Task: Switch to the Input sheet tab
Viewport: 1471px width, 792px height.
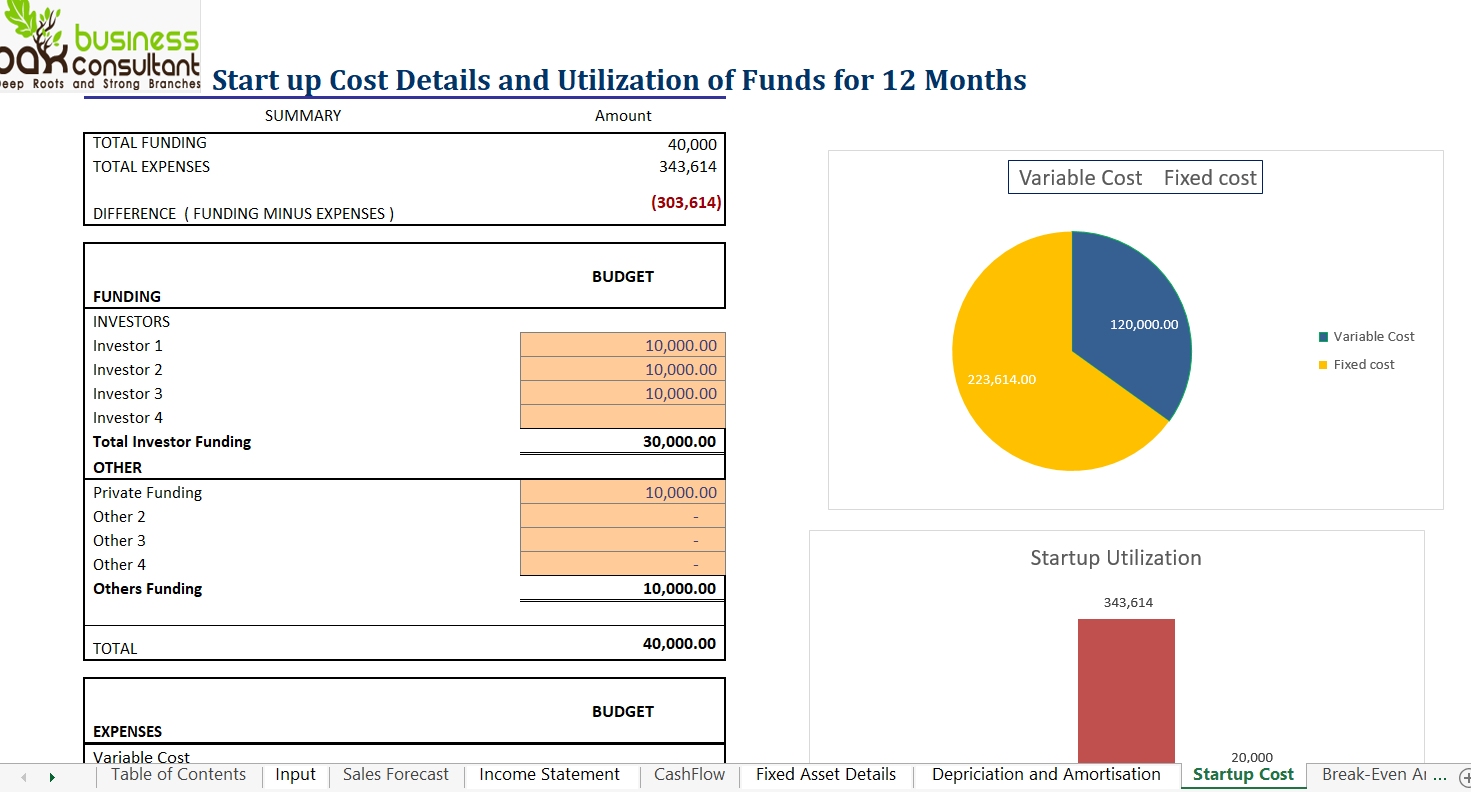Action: (x=295, y=775)
